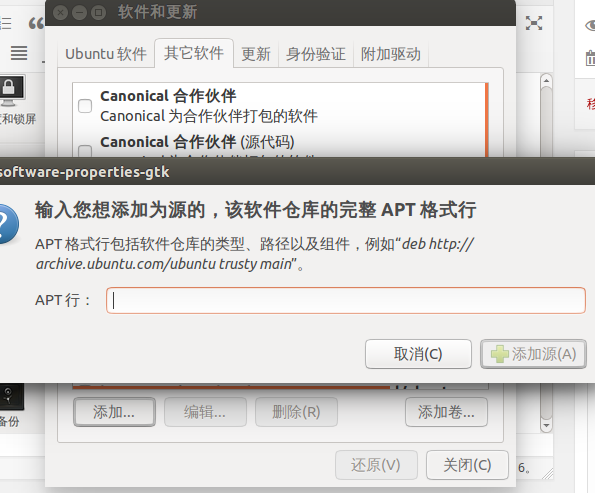Check the Canonical 合作伙伴 (源代码) checkbox
595x493 pixels.
click(x=85, y=151)
